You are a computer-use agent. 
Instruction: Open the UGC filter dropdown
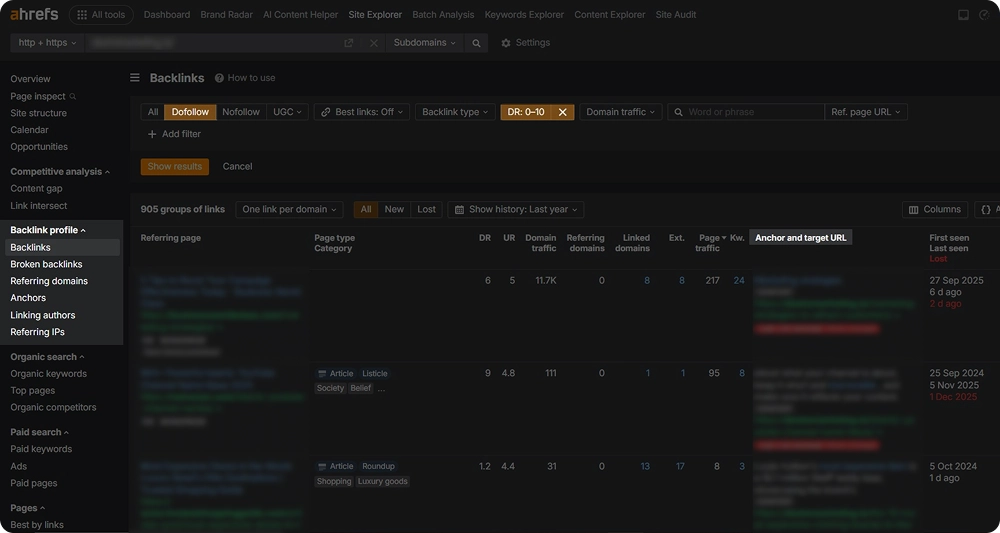click(288, 112)
